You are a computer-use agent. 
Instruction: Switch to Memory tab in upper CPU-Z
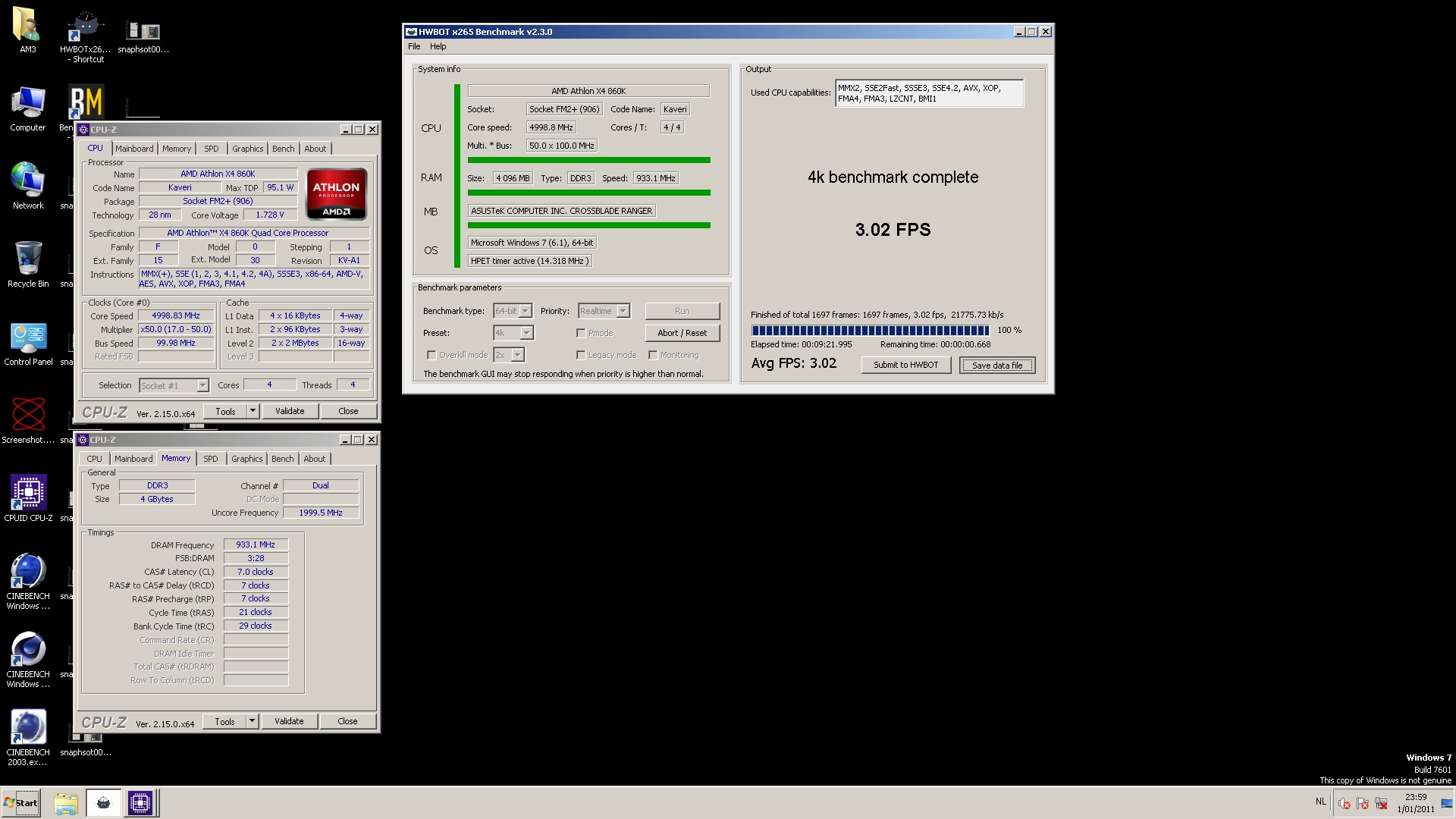(x=177, y=149)
